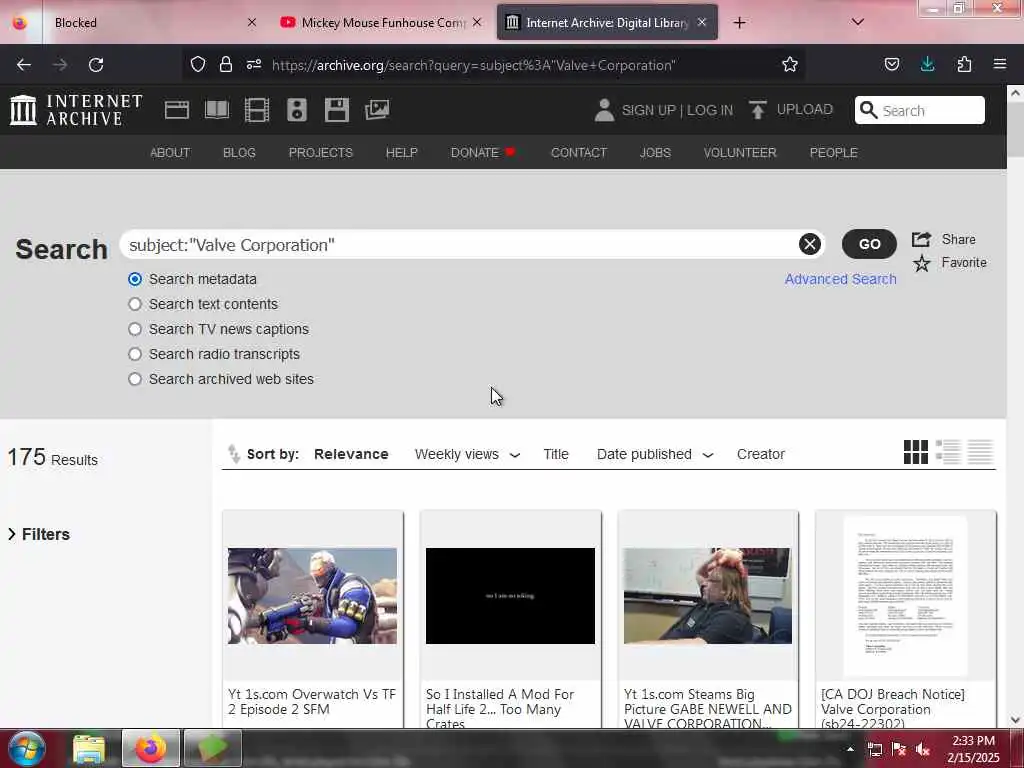1024x768 pixels.
Task: Select Search archived web sites option
Action: click(135, 379)
